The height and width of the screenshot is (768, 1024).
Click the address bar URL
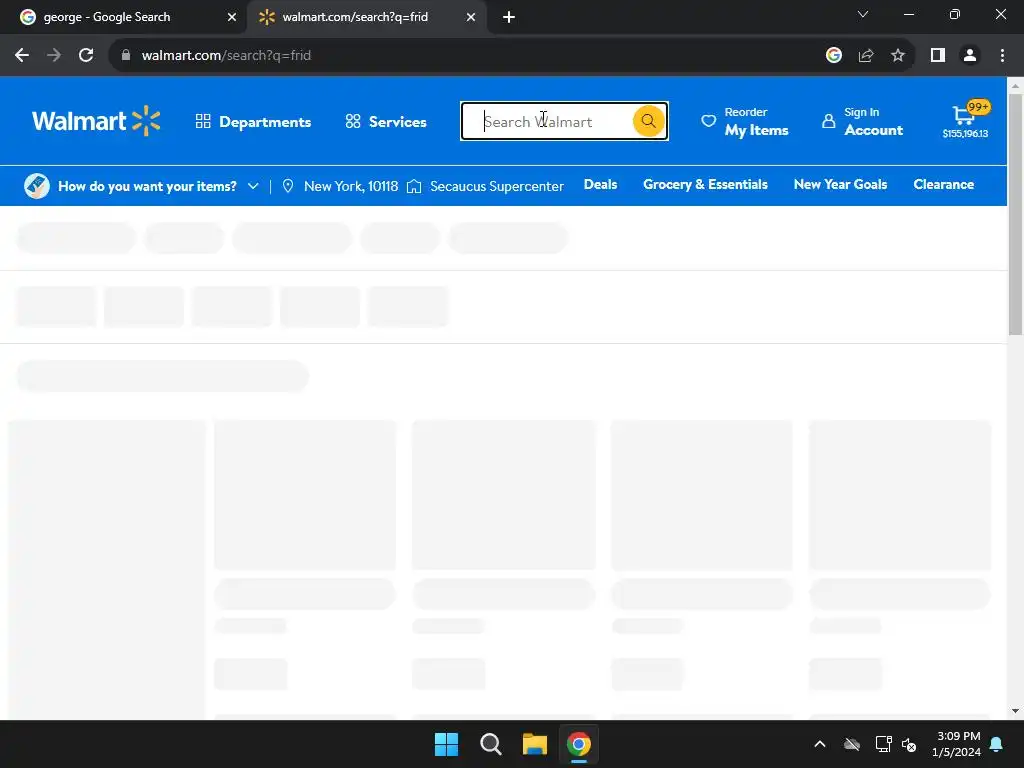click(226, 56)
